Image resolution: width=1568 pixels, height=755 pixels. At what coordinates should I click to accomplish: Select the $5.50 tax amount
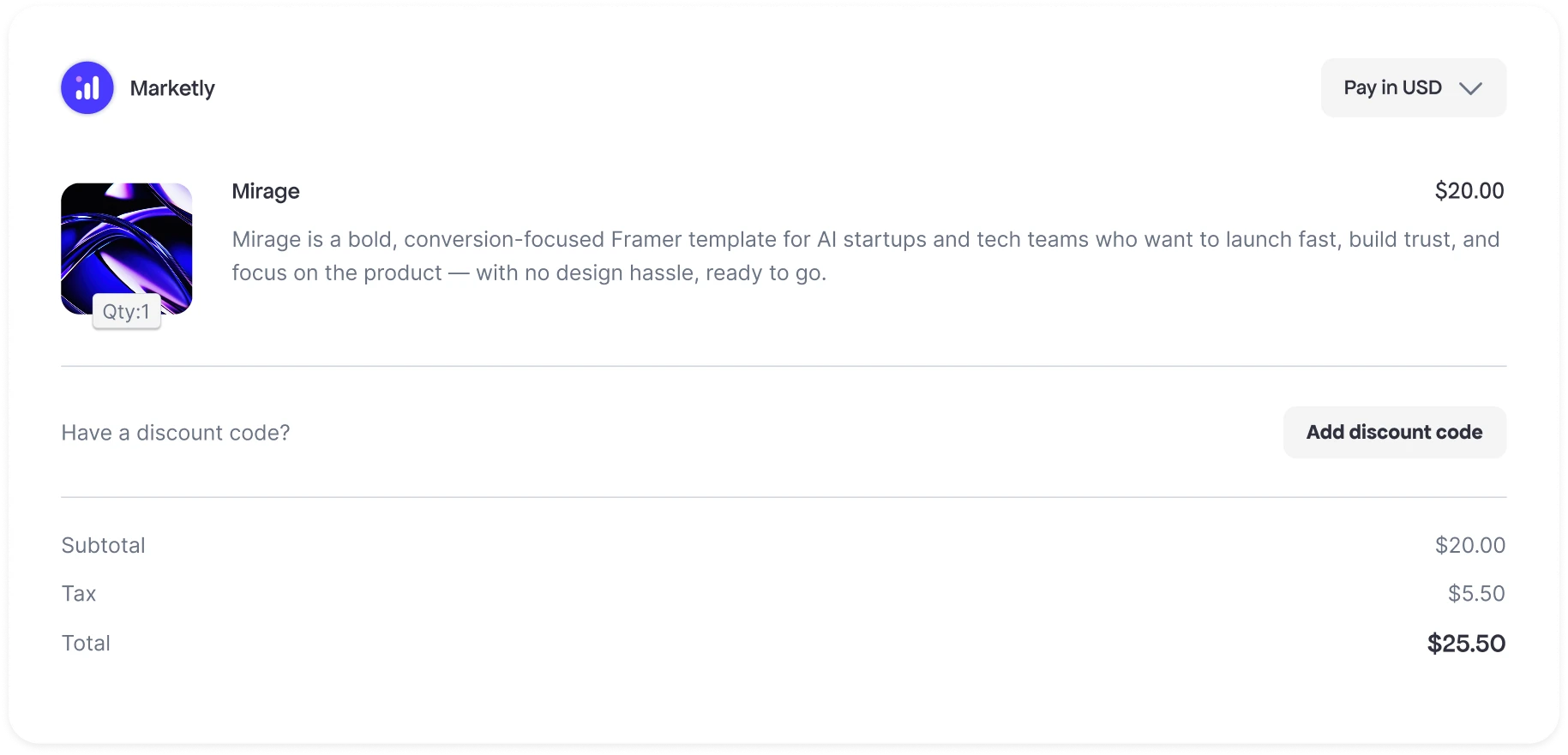pos(1475,594)
